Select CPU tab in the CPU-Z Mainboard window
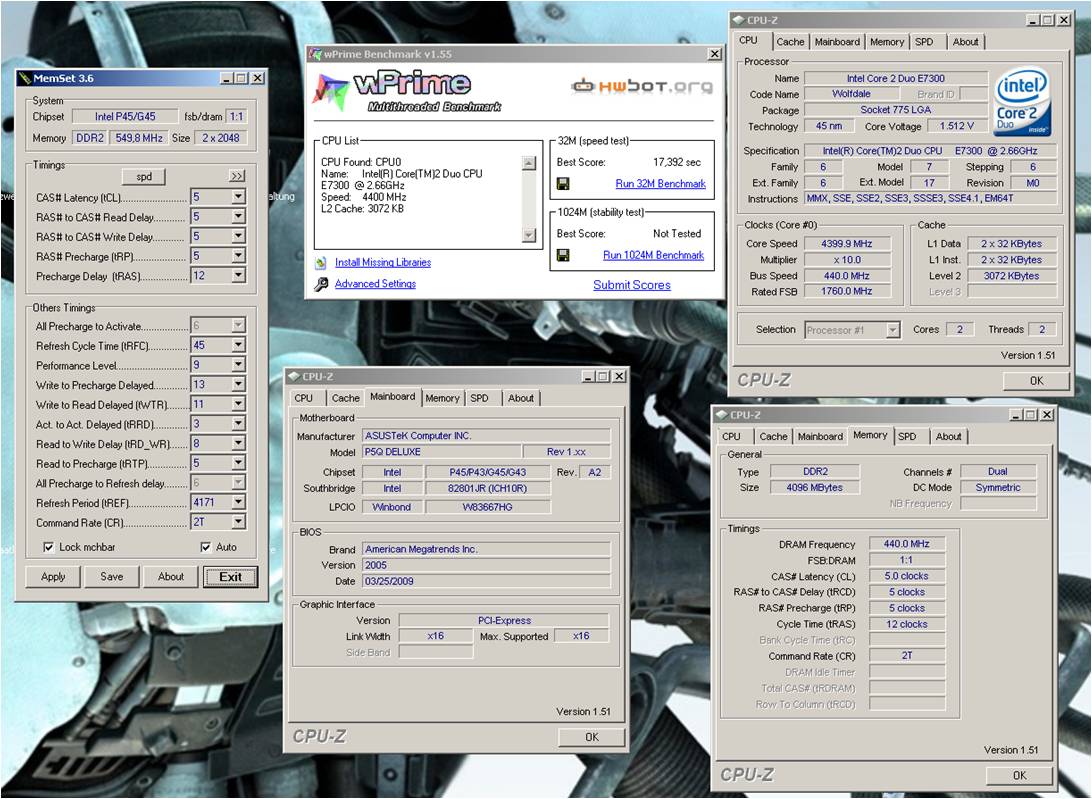This screenshot has height=799, width=1092. pyautogui.click(x=304, y=398)
